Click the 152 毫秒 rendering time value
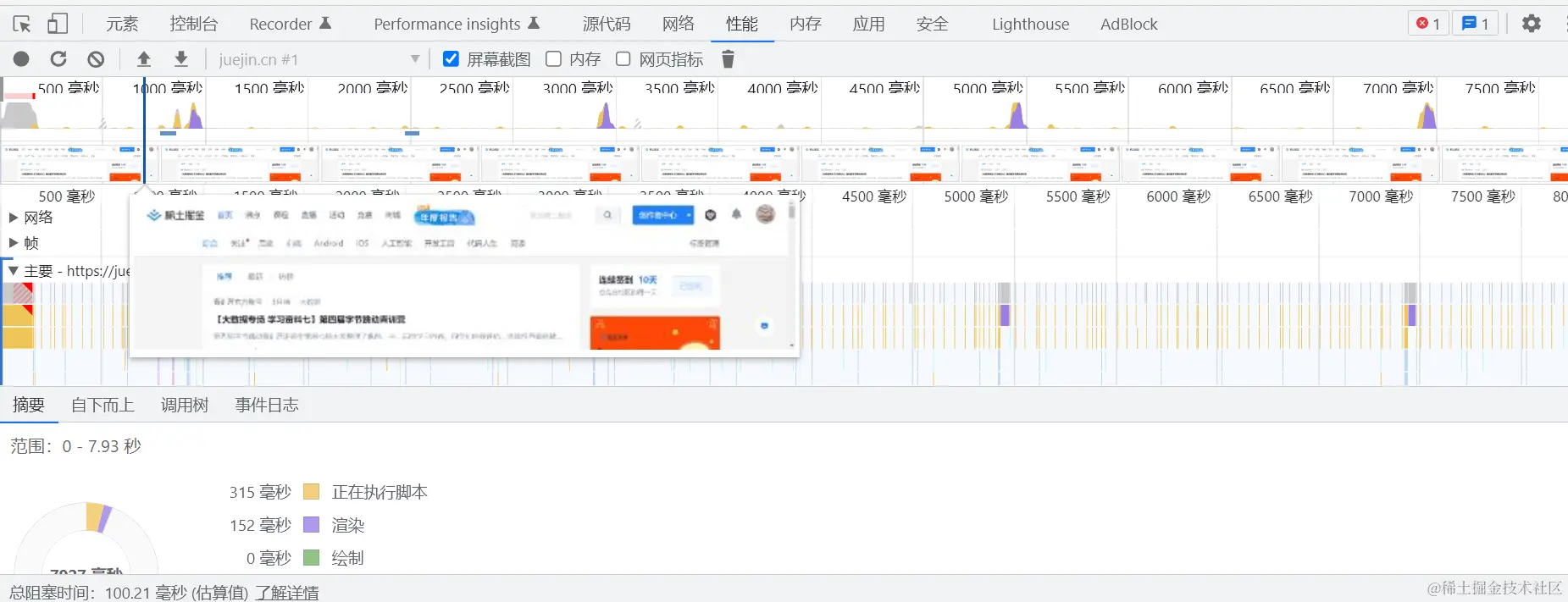 click(x=260, y=525)
